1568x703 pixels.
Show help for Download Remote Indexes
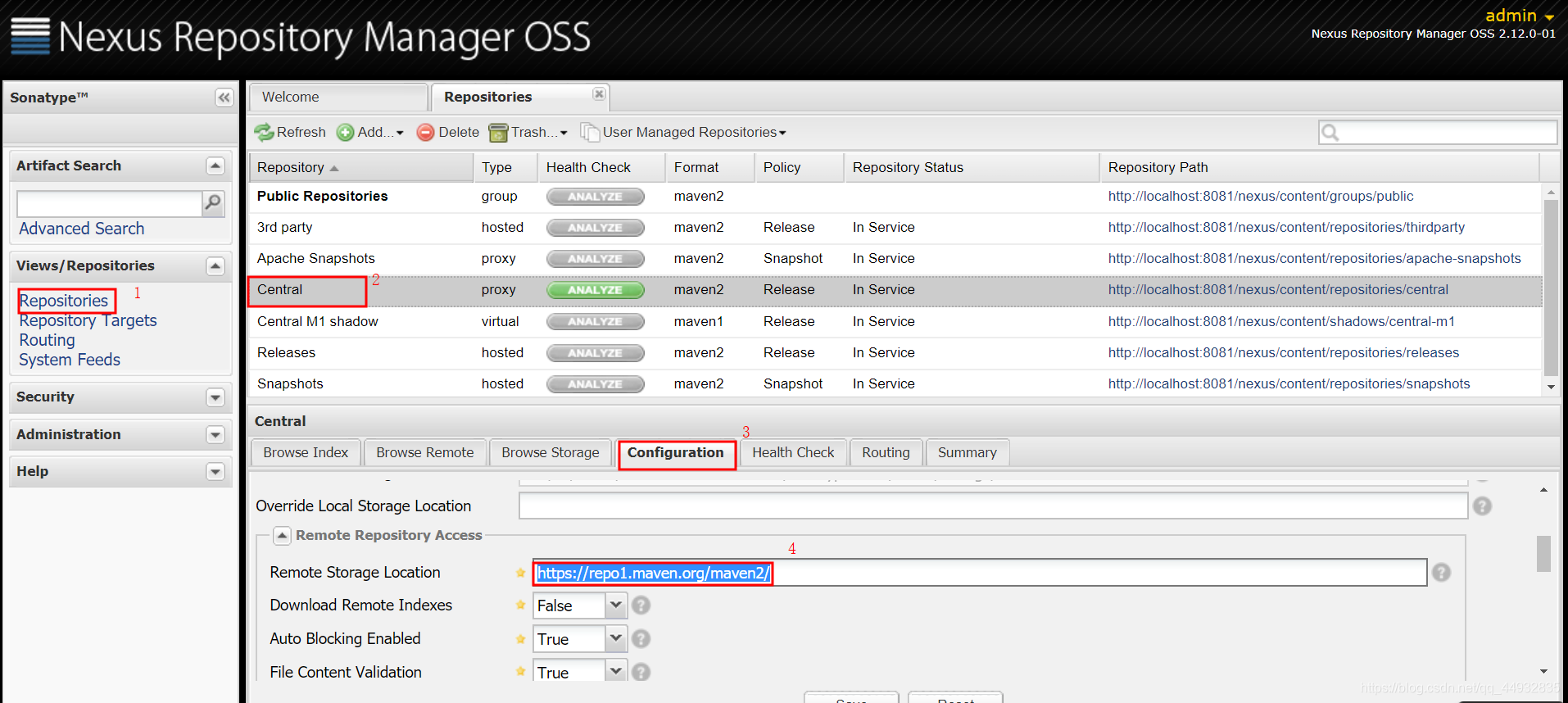pyautogui.click(x=641, y=605)
